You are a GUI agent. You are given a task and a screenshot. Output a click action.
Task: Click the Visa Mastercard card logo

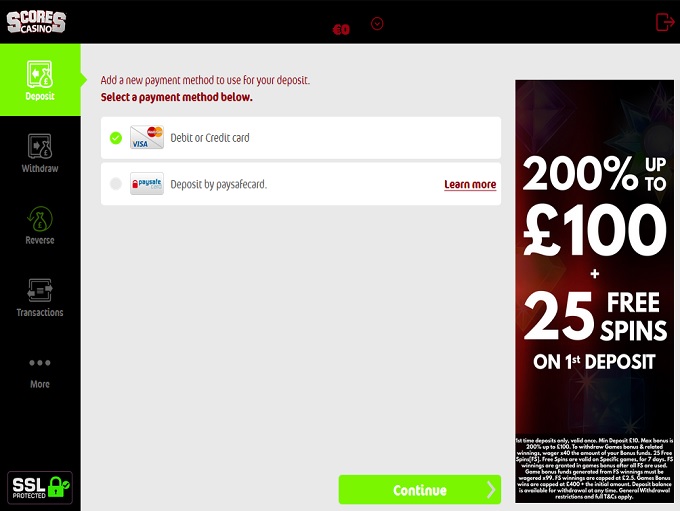147,138
